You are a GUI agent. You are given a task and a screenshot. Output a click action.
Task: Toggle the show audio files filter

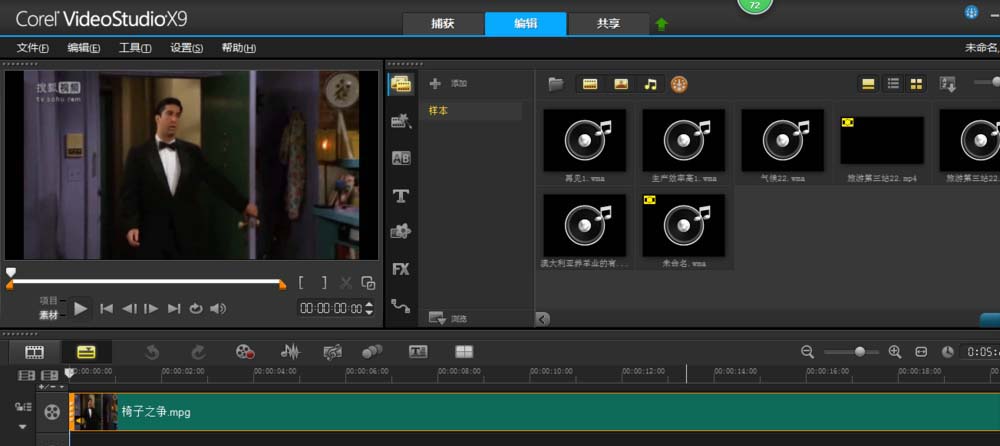(x=650, y=84)
